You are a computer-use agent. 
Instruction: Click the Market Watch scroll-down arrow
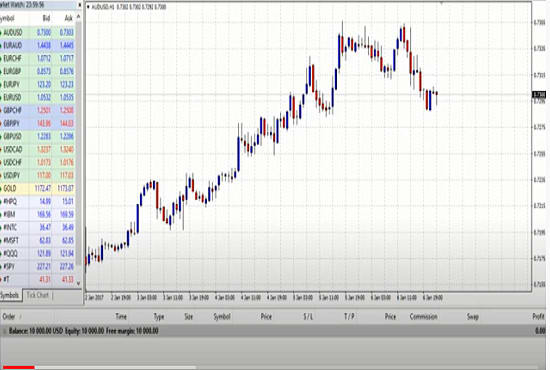coord(79,283)
